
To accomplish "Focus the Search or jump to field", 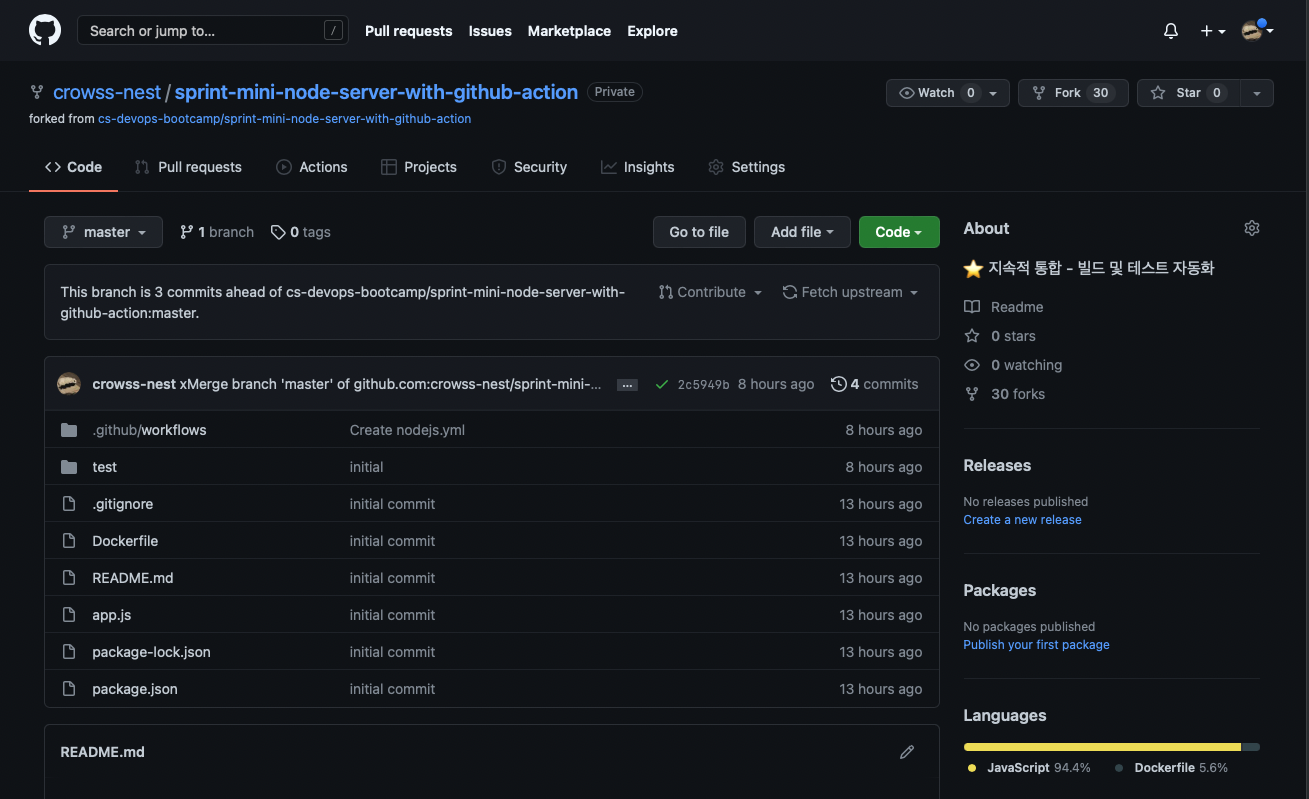I will [213, 31].
